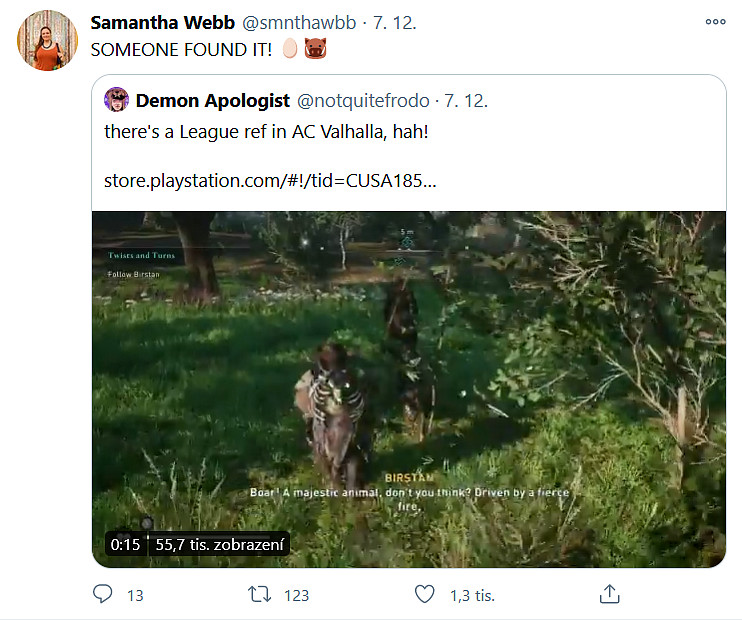Play the embedded AC Valhalla video
The image size is (742, 620).
point(408,388)
